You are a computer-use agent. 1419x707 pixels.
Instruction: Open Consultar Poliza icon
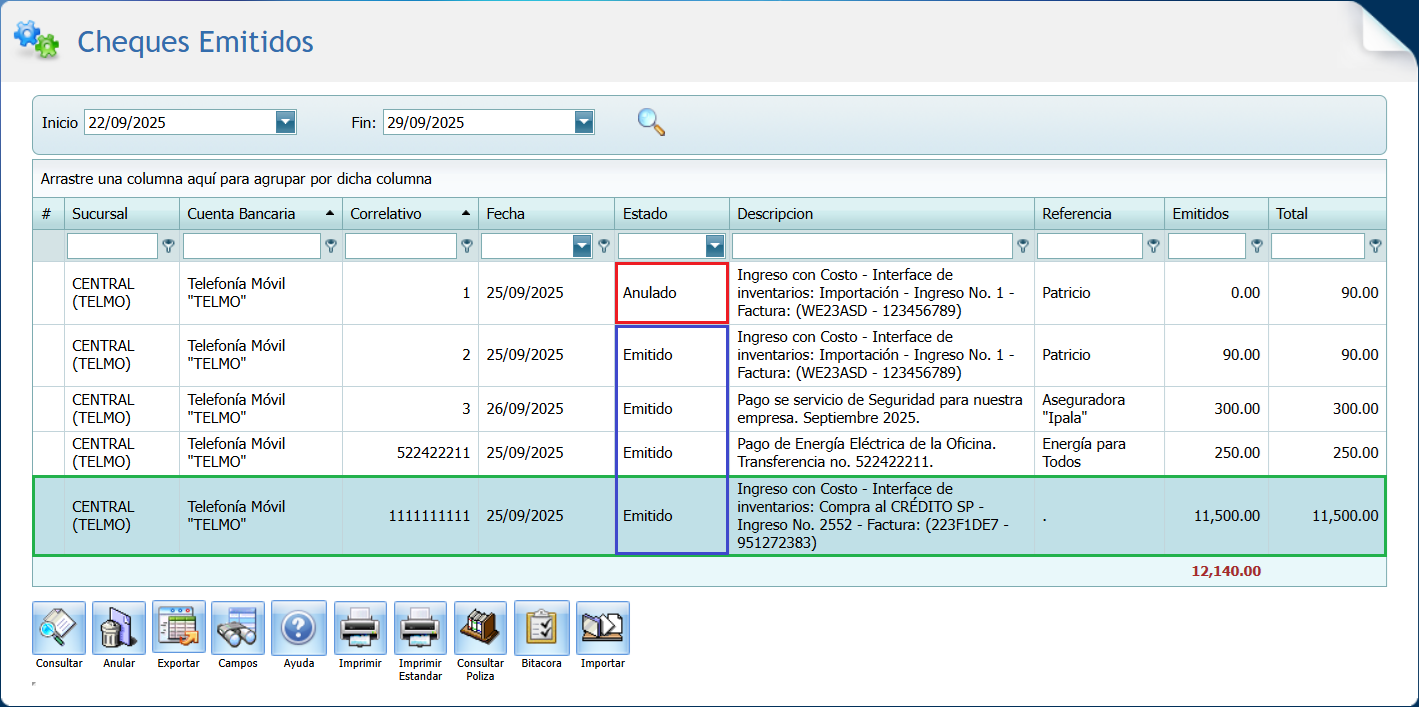click(480, 627)
